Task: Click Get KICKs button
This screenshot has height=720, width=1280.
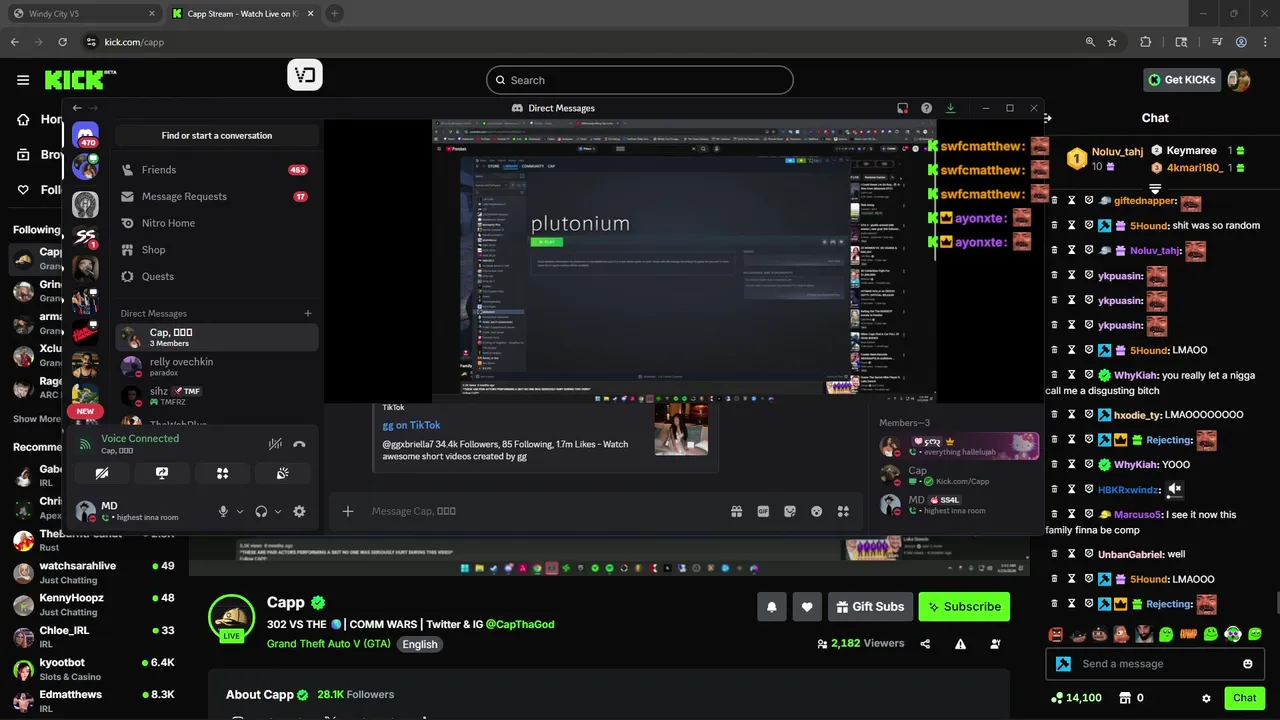Action: (1181, 80)
